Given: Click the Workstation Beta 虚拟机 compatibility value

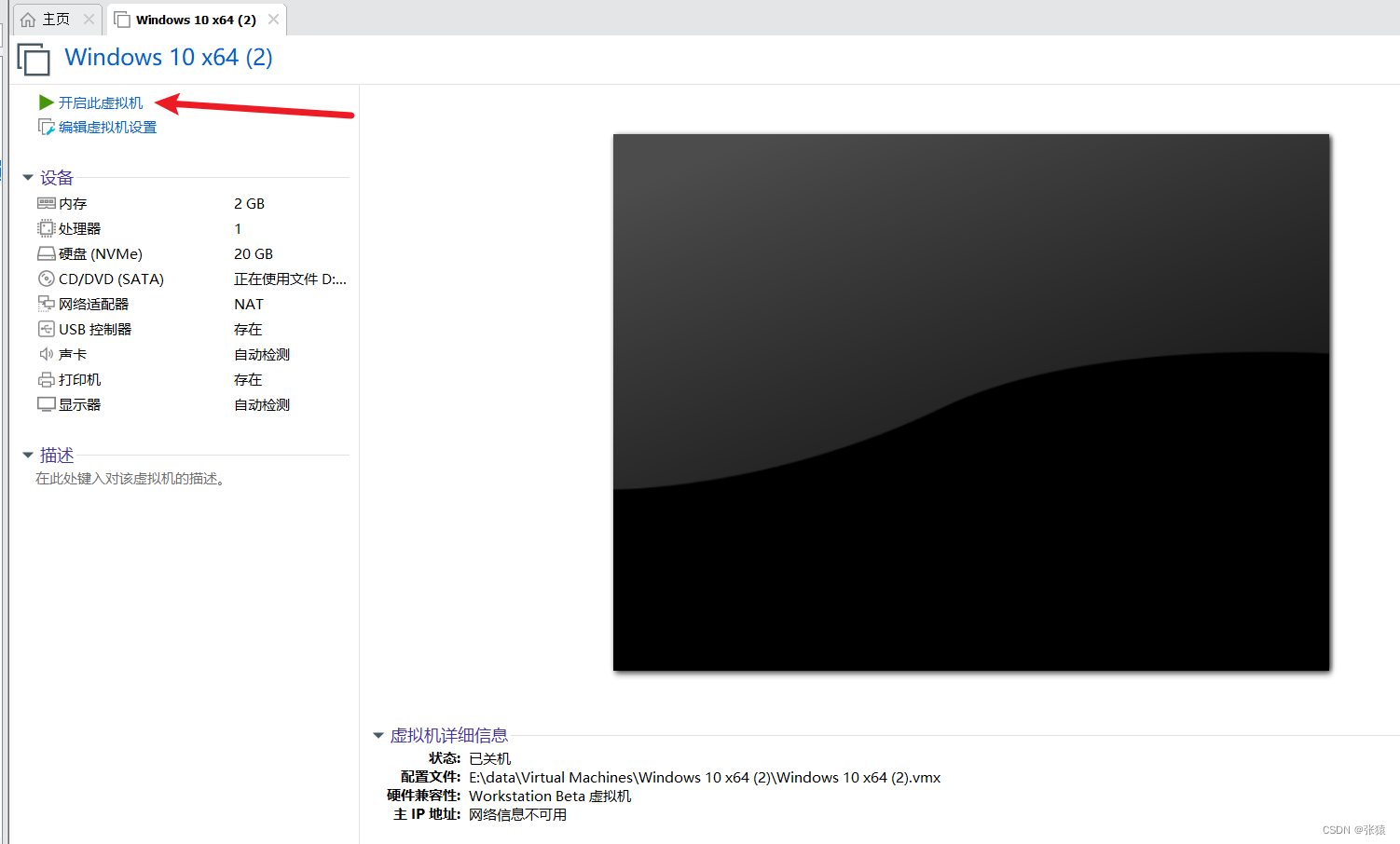Looking at the screenshot, I should [550, 796].
